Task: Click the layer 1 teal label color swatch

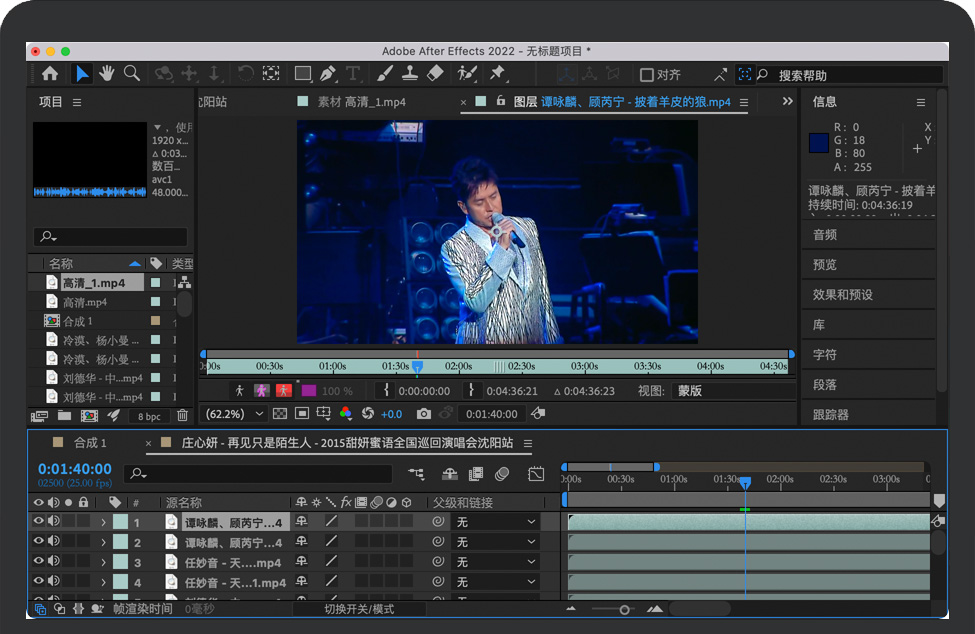Action: pyautogui.click(x=120, y=522)
